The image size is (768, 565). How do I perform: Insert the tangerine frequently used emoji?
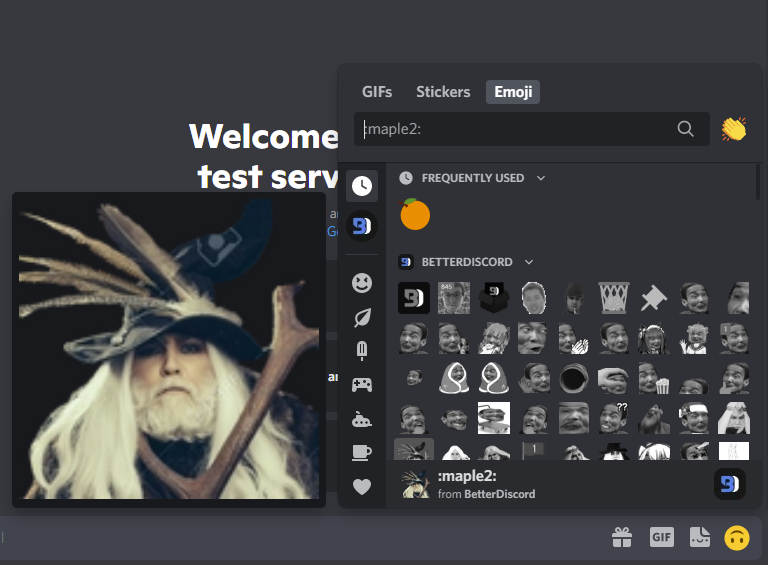pos(415,214)
